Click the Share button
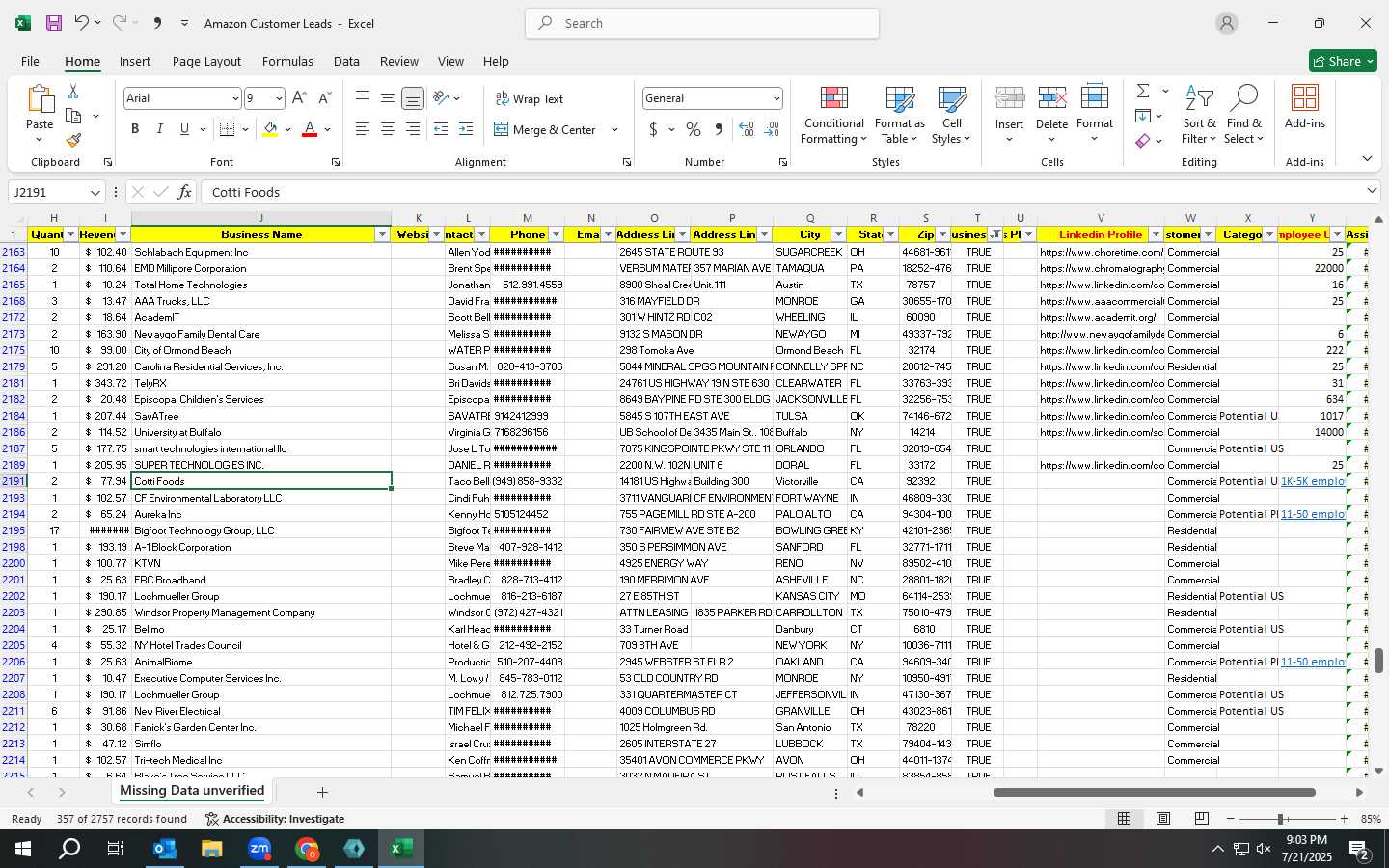 click(x=1343, y=61)
